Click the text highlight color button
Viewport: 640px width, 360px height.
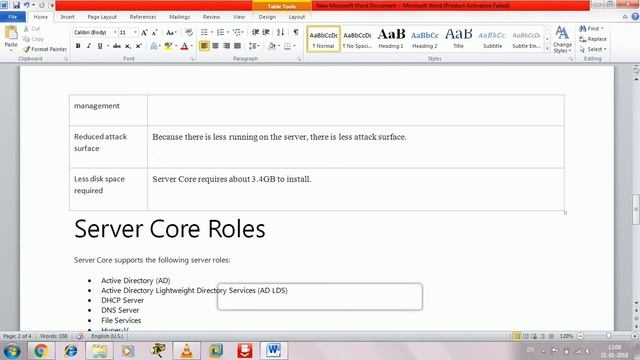(168, 46)
